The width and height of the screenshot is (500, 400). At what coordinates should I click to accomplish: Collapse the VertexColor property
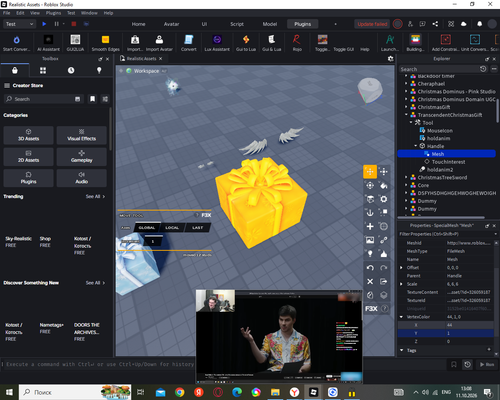point(401,317)
